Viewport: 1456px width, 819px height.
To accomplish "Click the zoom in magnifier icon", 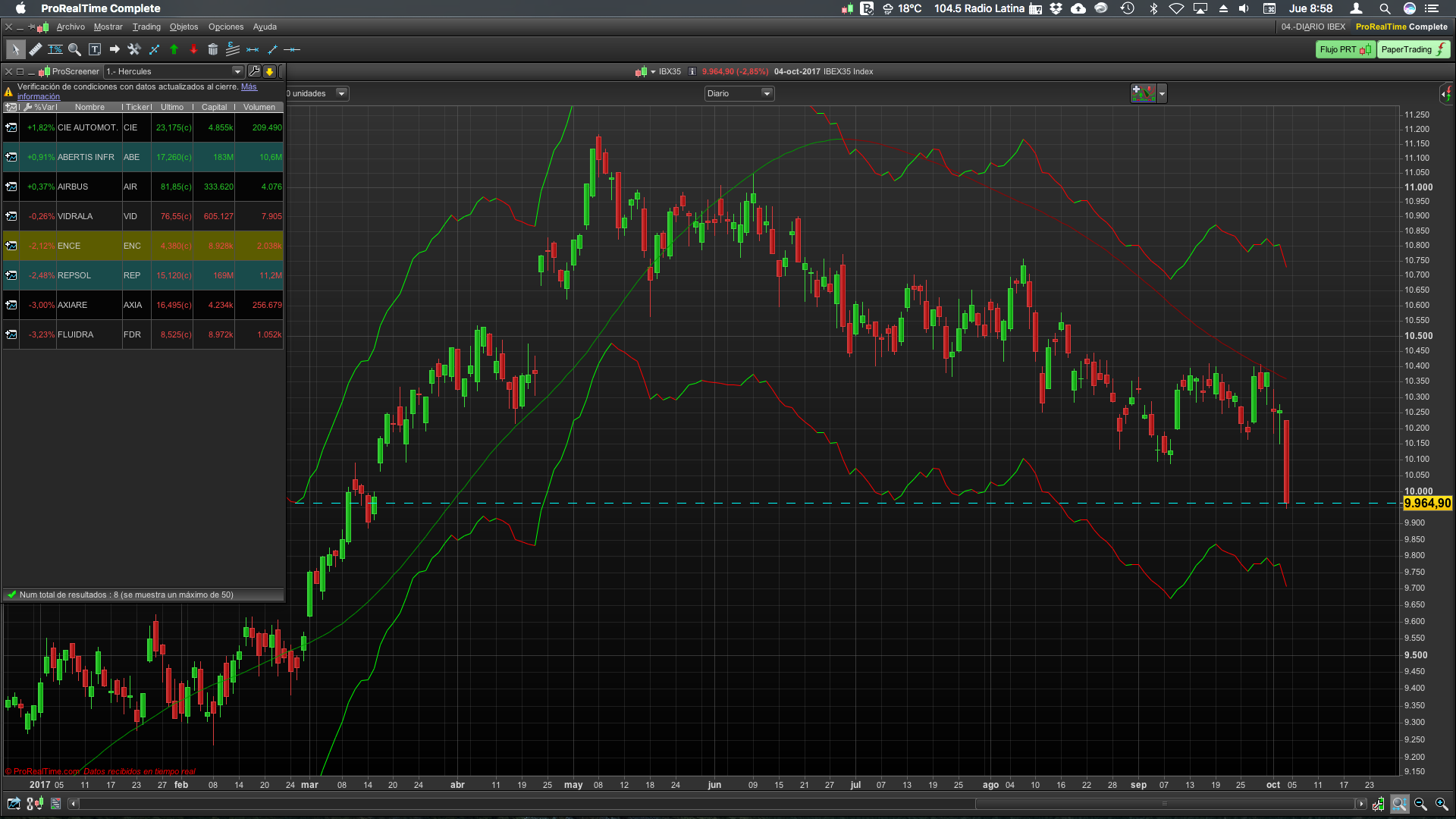I will click(x=1442, y=804).
